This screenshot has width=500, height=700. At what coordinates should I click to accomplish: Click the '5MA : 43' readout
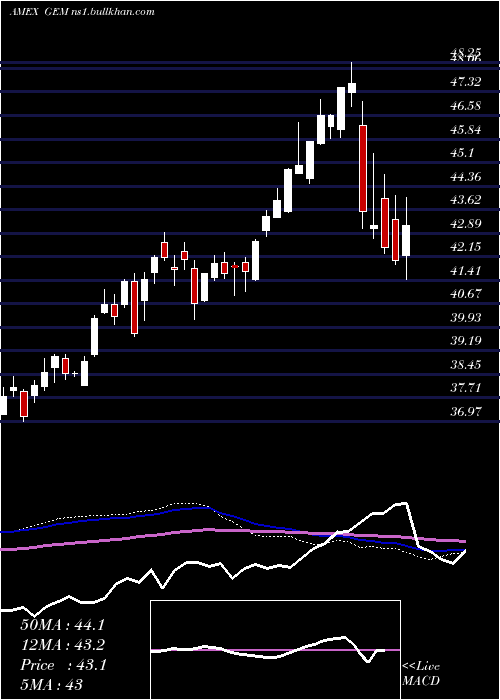point(52,685)
